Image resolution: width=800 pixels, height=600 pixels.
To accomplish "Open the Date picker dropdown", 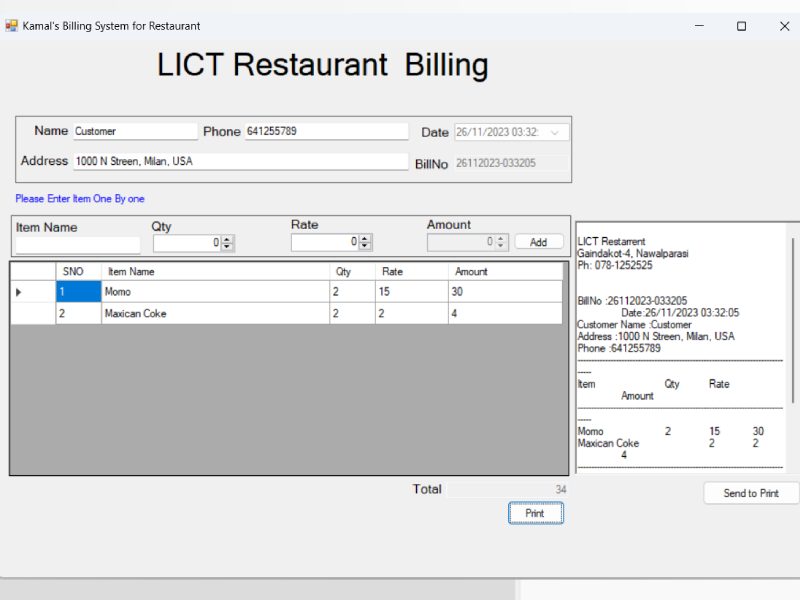I will click(x=555, y=132).
